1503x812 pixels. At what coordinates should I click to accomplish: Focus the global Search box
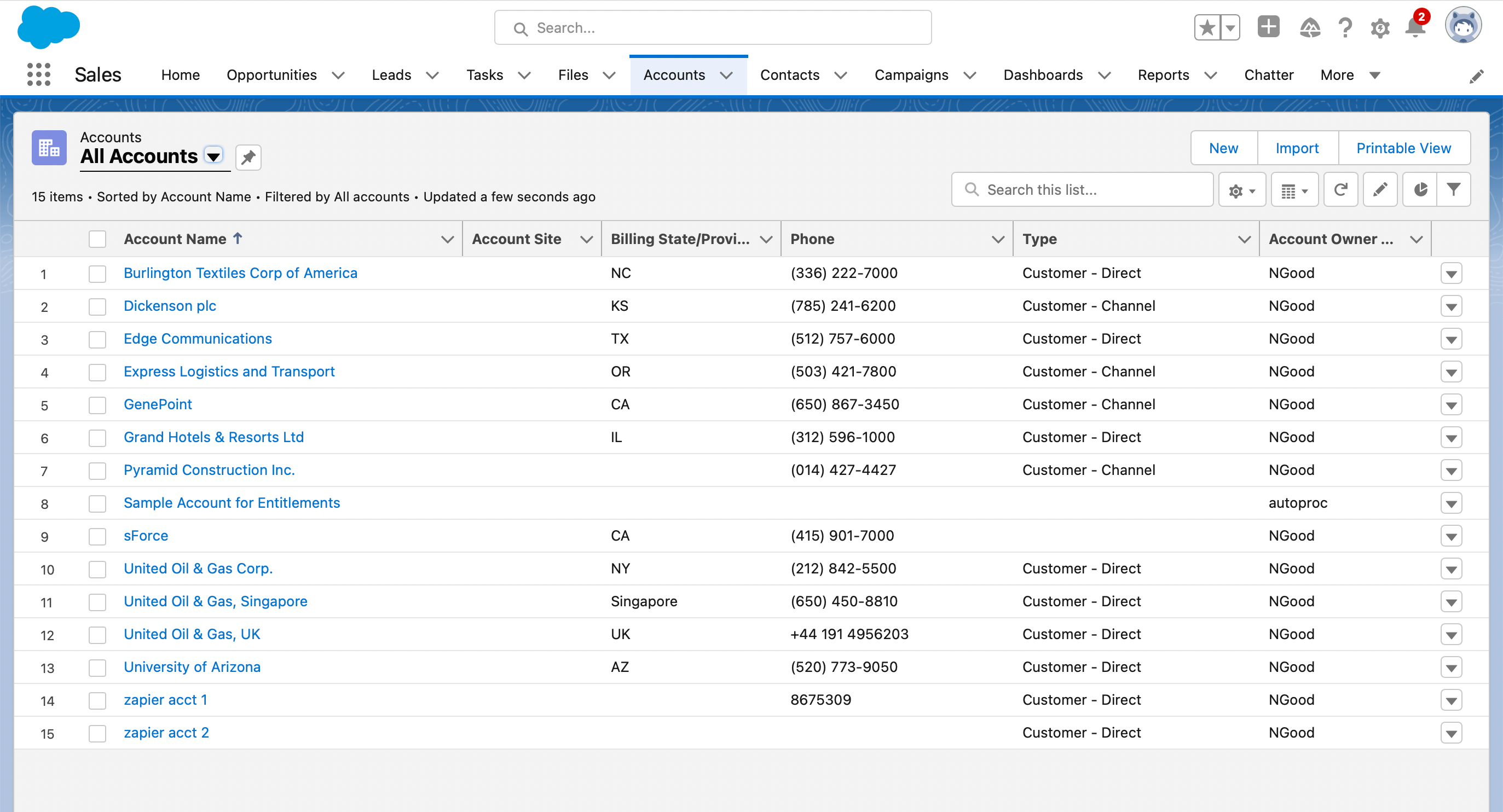[713, 27]
